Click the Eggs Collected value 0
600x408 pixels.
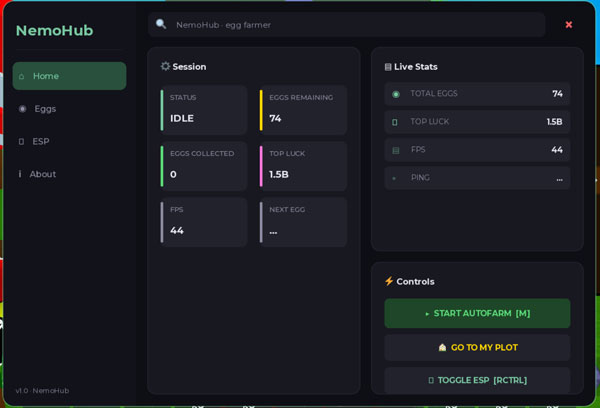[173, 175]
